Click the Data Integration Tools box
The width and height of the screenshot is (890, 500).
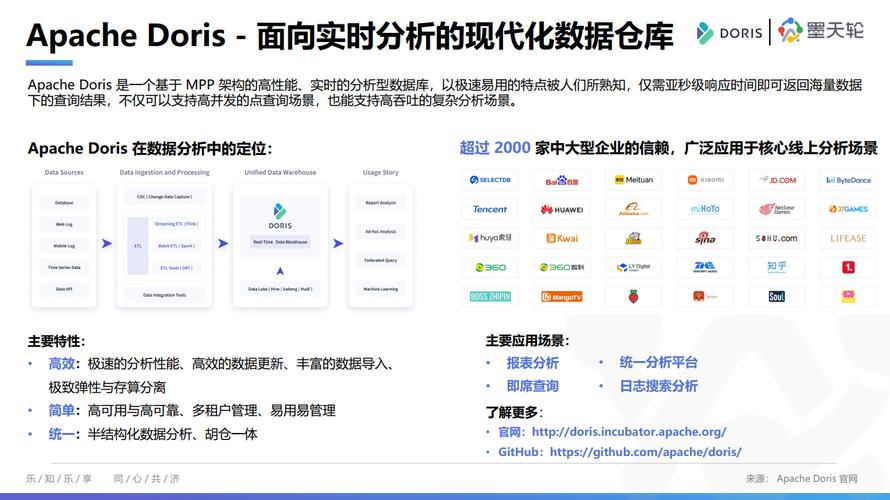(x=165, y=295)
